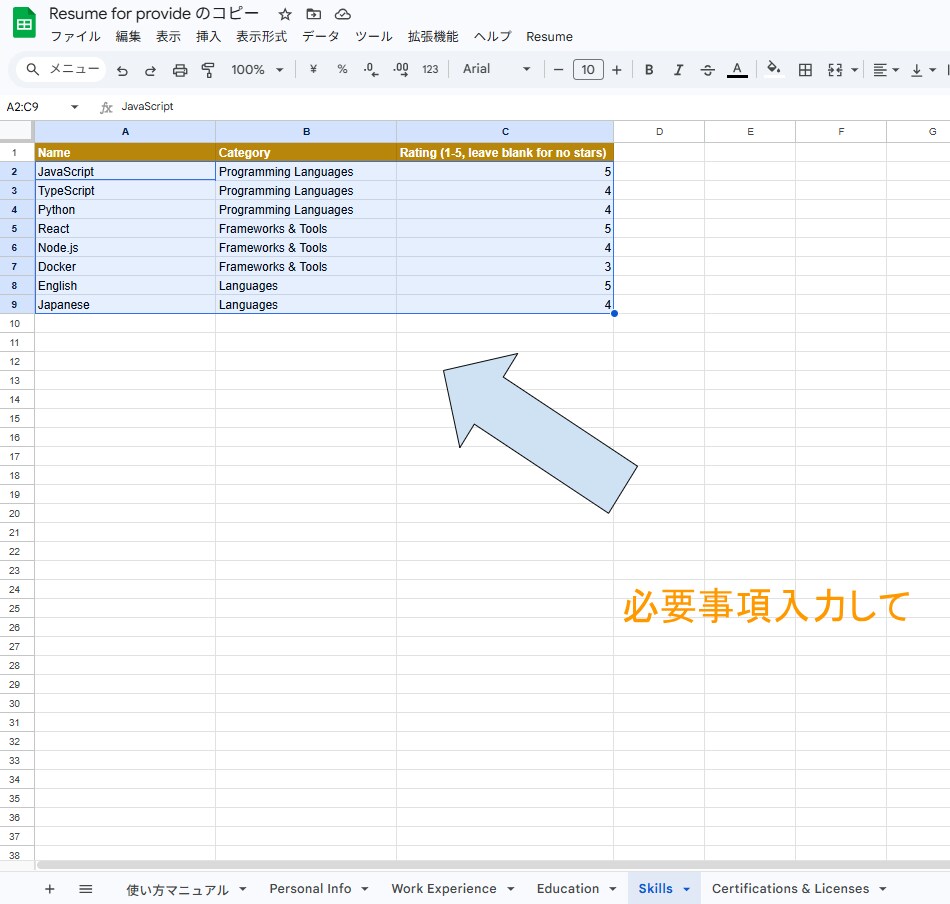Open the 挿入 menu

(x=208, y=36)
